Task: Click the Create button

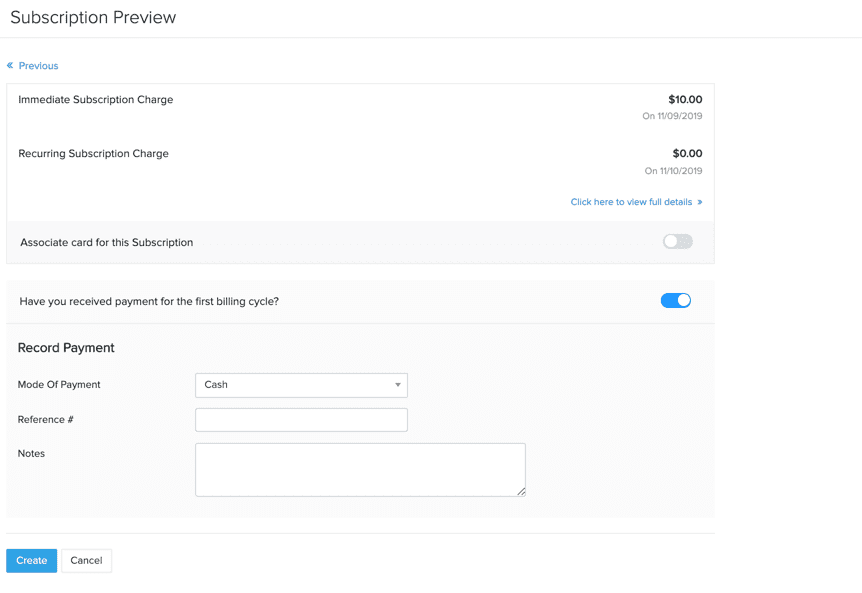Action: pos(31,561)
